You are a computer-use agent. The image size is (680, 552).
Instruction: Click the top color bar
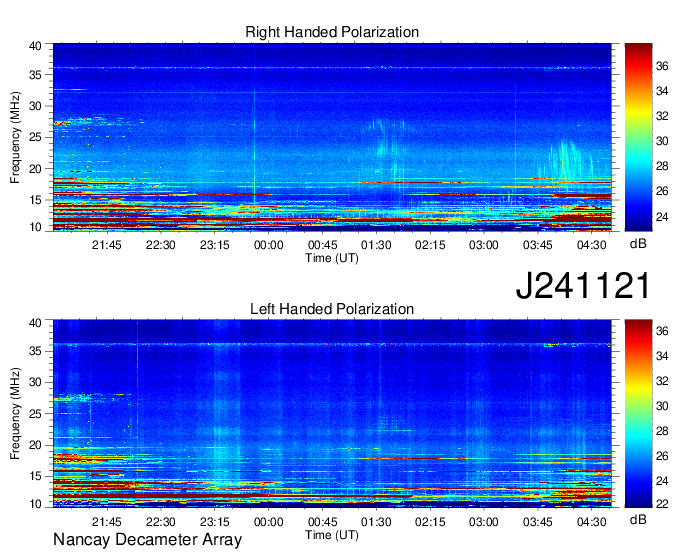(x=638, y=137)
